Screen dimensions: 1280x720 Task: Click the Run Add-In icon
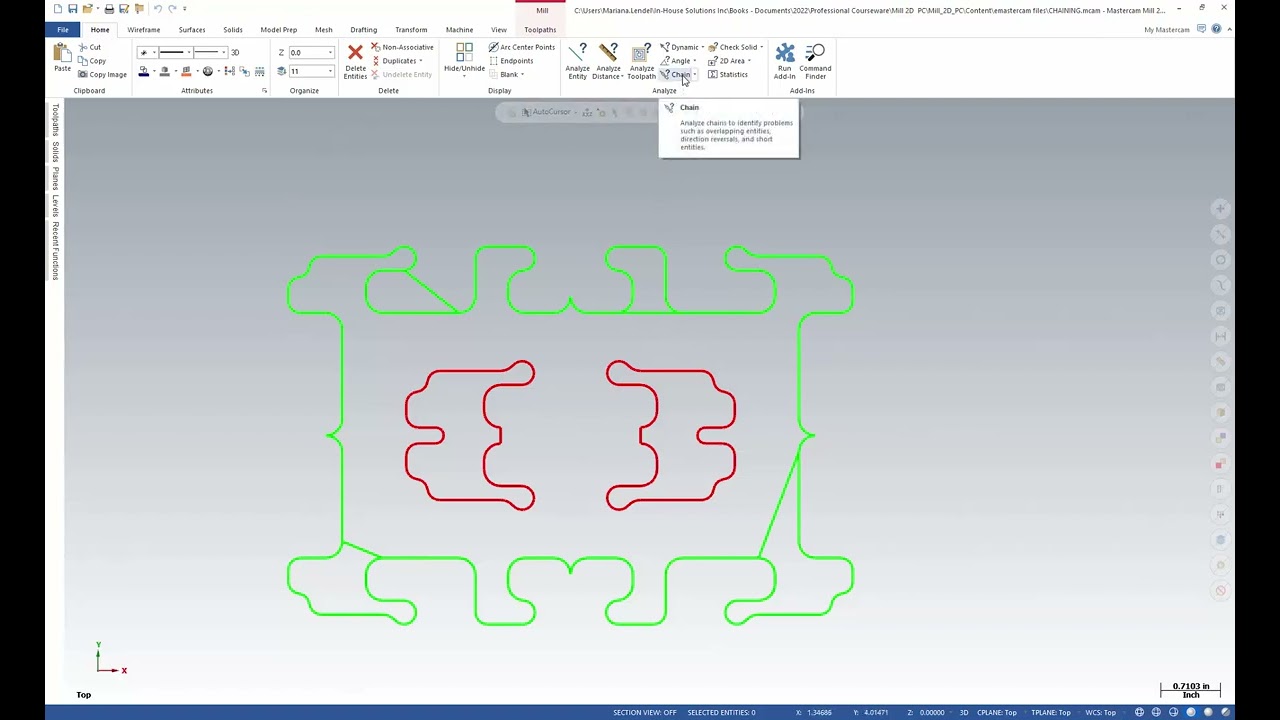click(x=785, y=53)
